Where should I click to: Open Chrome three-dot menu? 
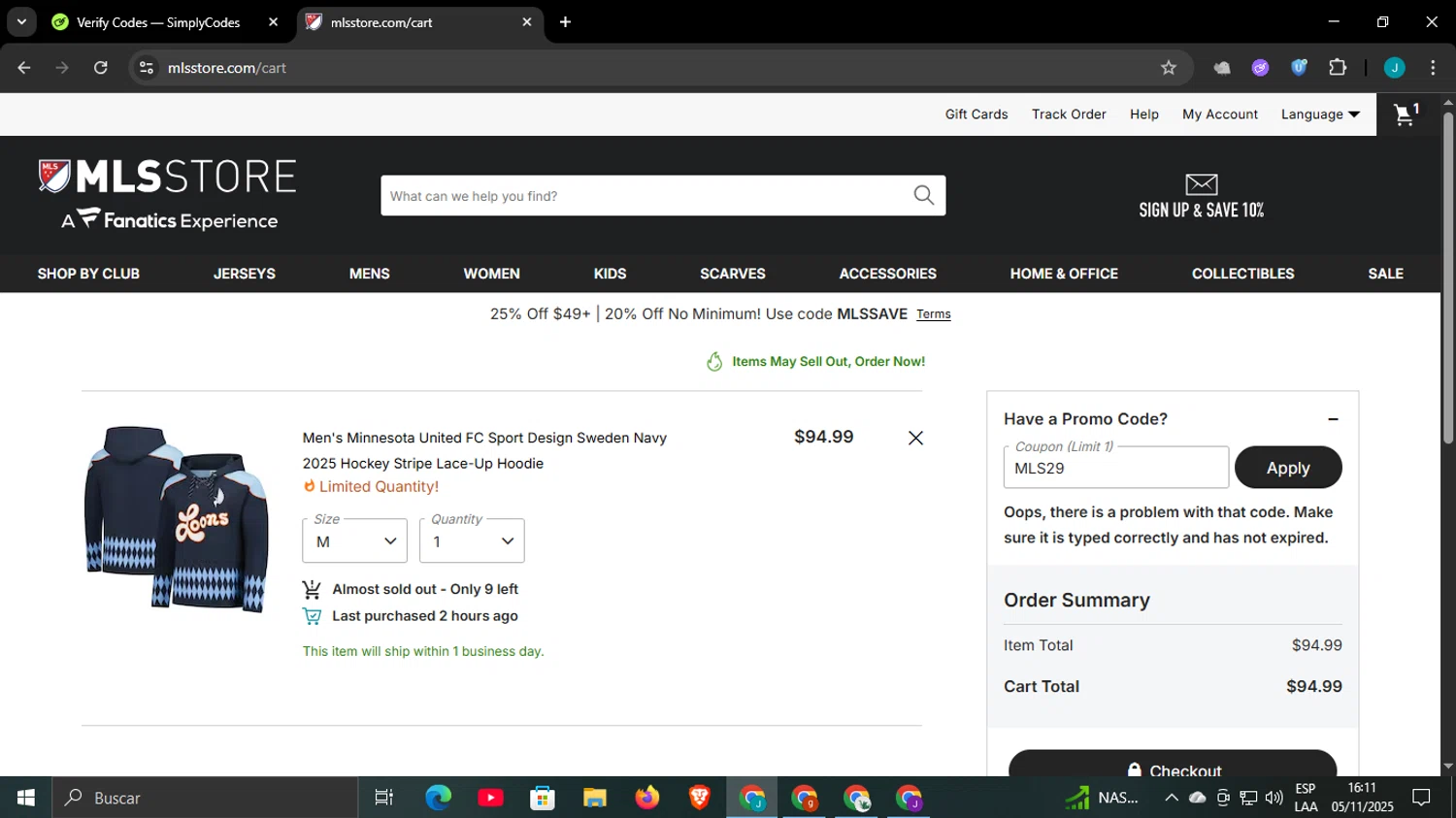1433,68
